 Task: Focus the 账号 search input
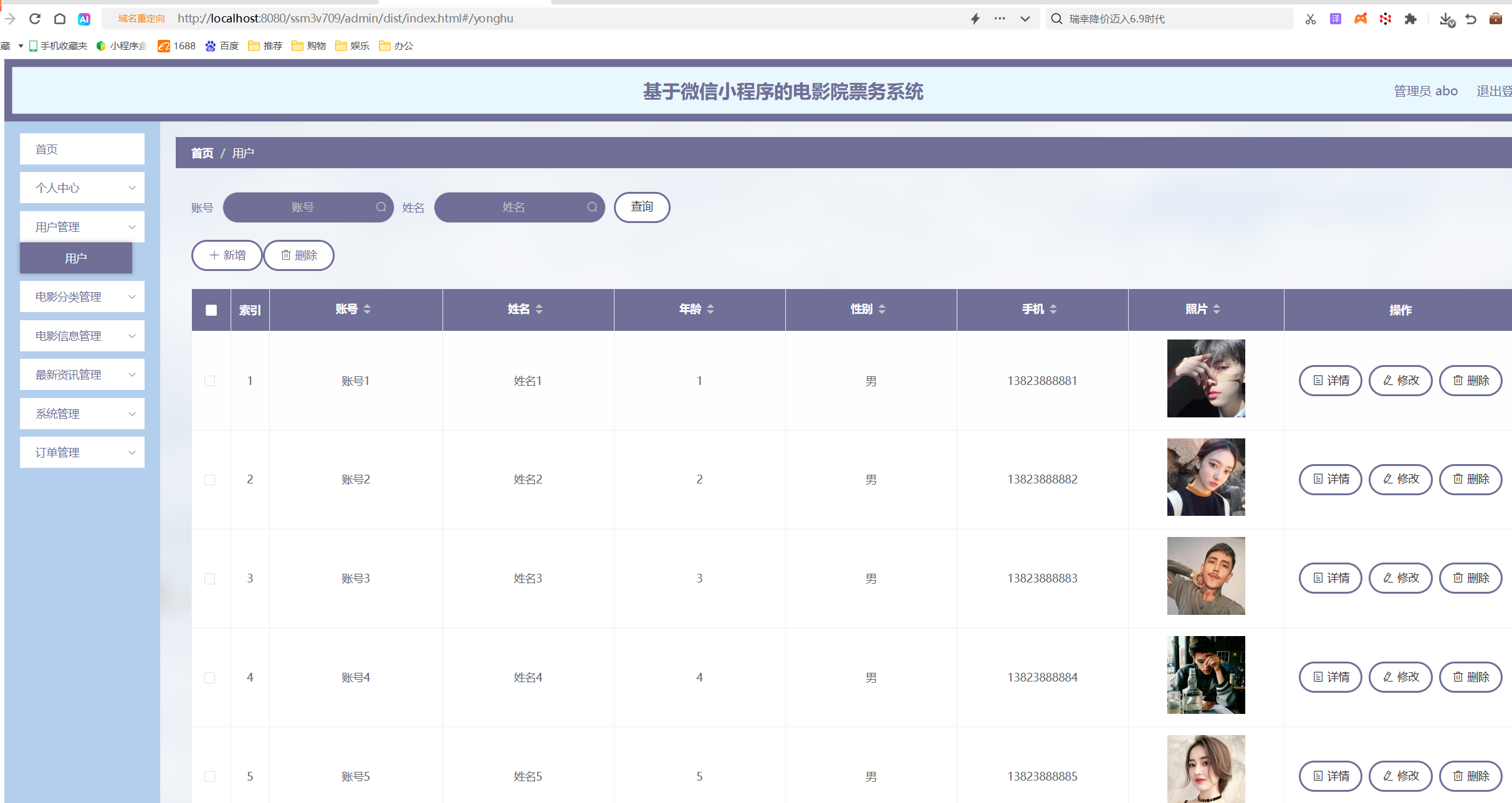pyautogui.click(x=308, y=207)
